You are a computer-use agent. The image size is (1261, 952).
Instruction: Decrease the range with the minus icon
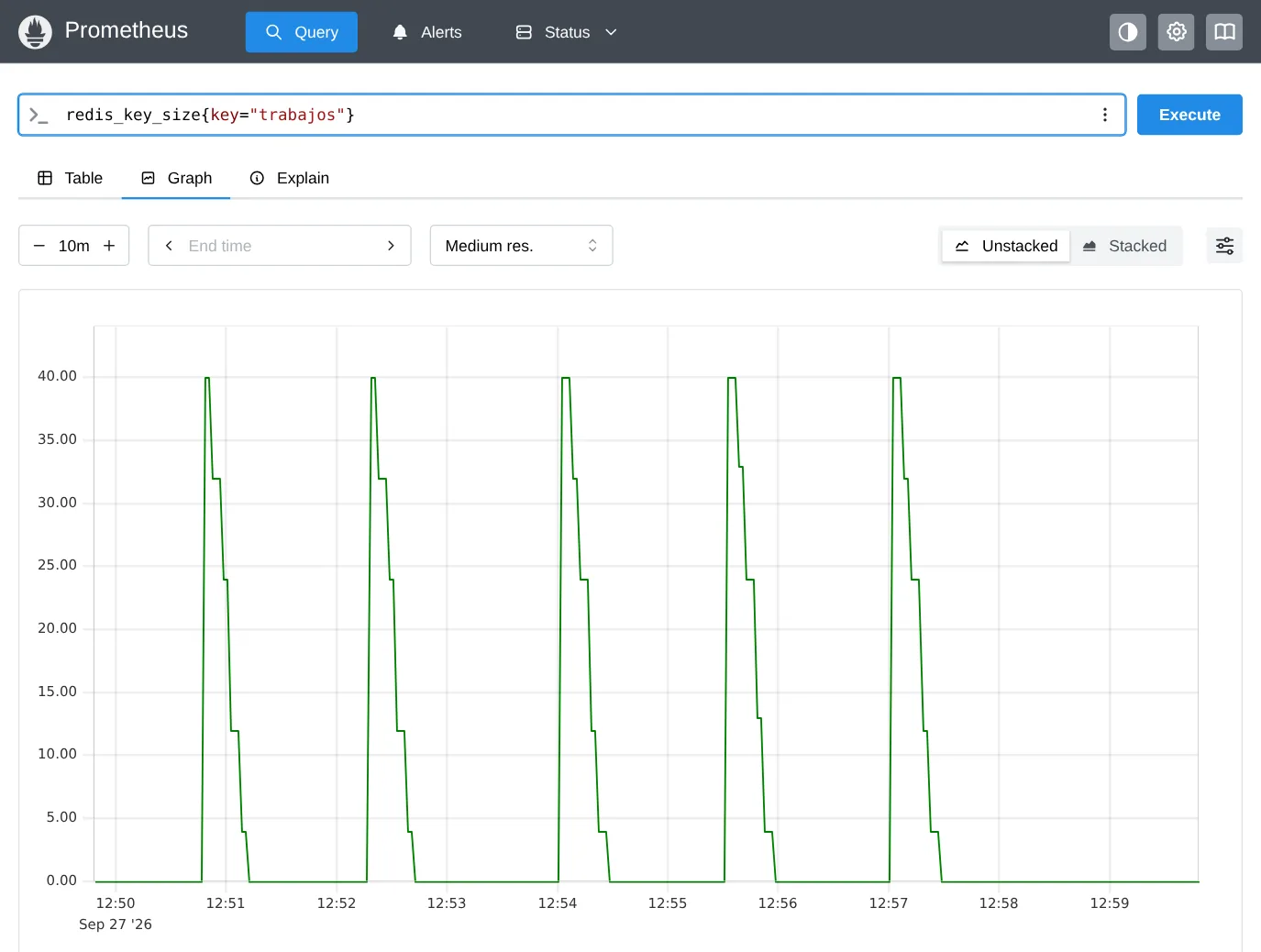39,246
